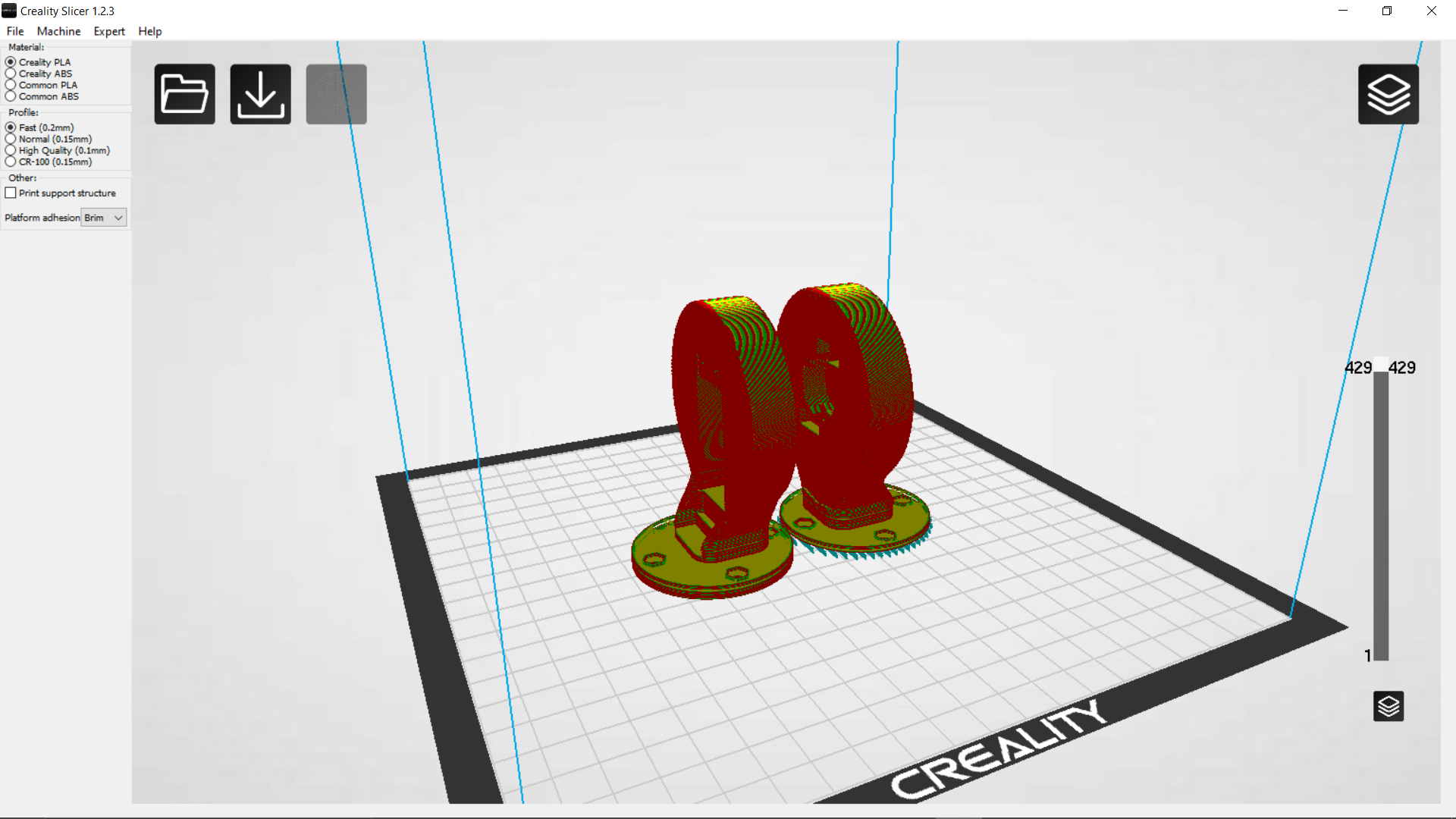Click the small layers icon near the bottom

coord(1389,706)
